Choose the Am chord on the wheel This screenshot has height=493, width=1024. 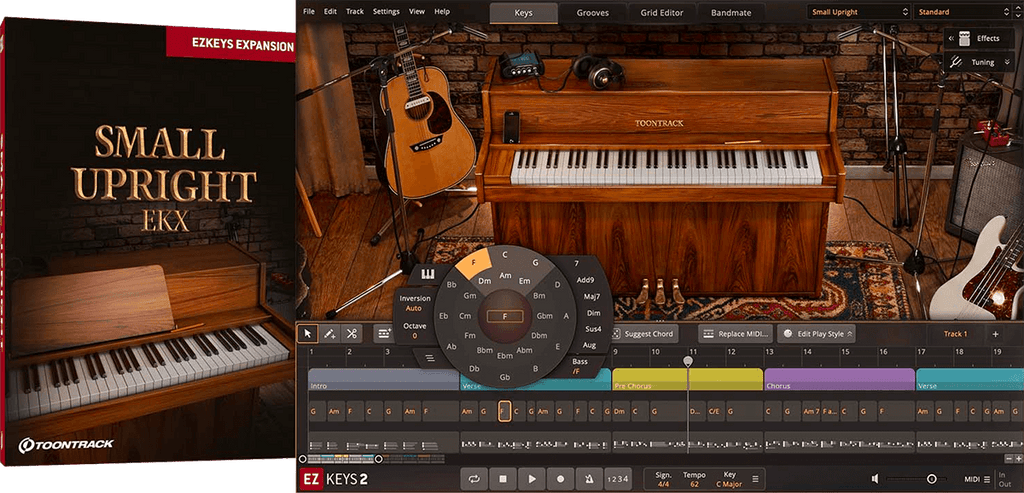tap(505, 276)
